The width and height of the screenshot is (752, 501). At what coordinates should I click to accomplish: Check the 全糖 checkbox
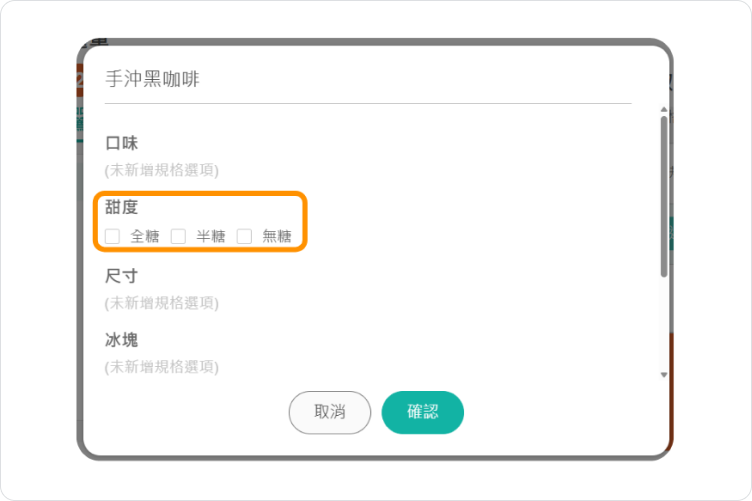pos(112,236)
